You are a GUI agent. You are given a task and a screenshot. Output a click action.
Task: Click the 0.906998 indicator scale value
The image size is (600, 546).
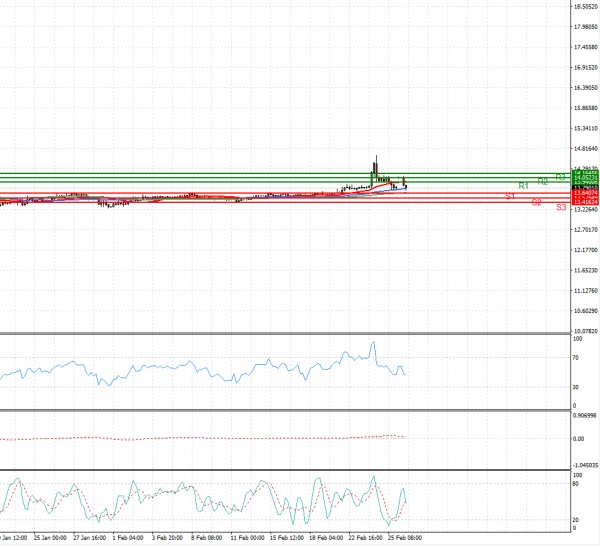tap(585, 416)
